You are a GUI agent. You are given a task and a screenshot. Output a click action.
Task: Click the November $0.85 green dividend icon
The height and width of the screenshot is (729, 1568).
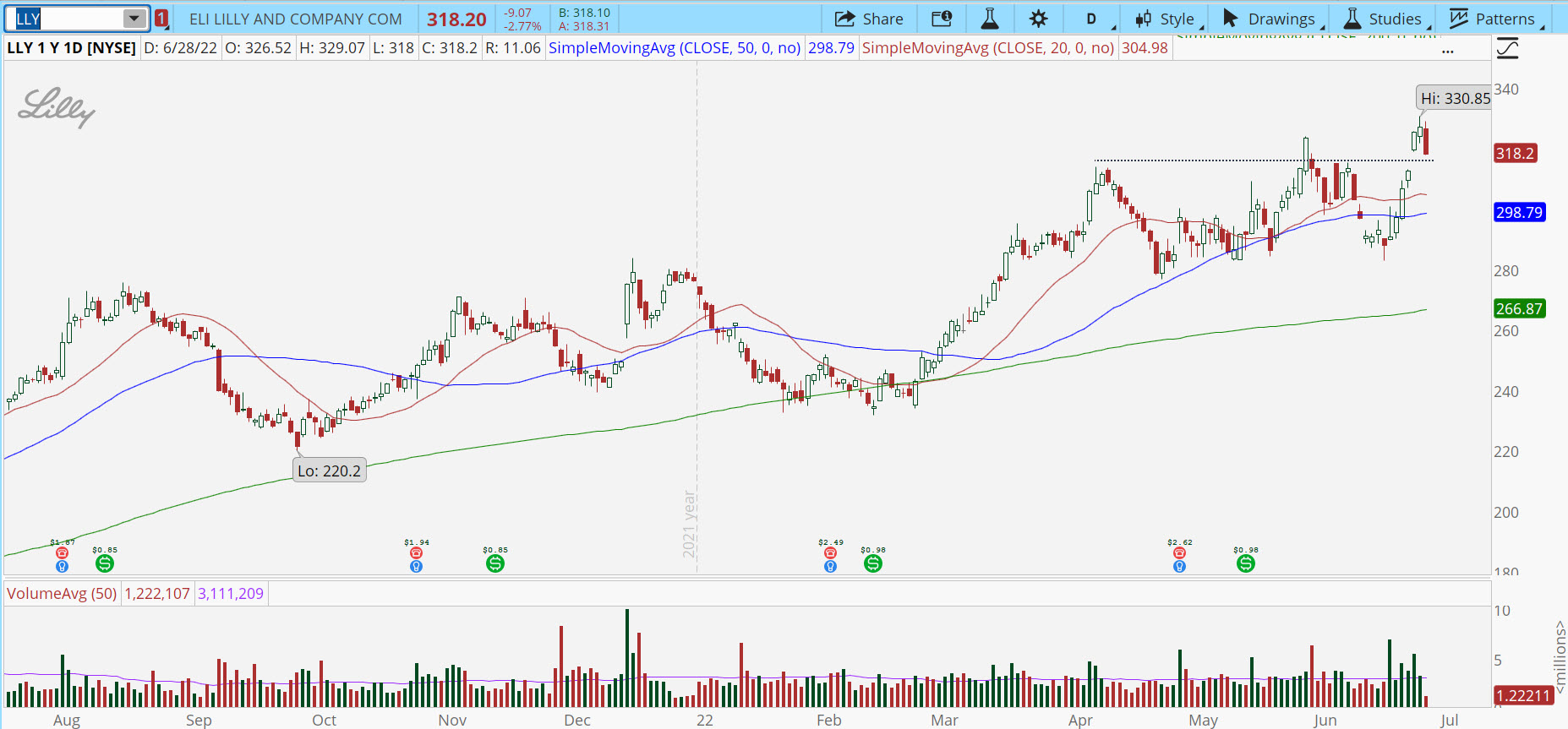point(495,563)
